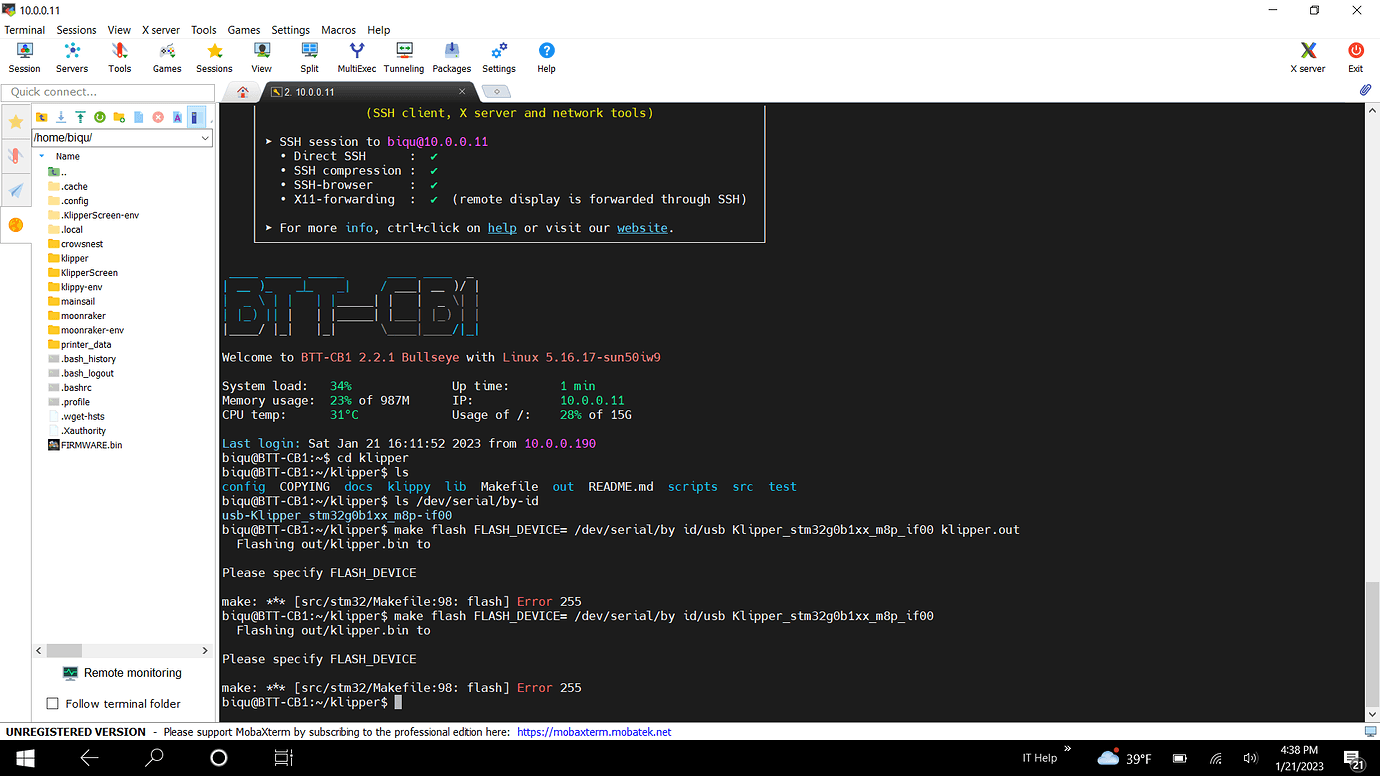Start the X server icon at right
The image size is (1380, 776).
1307,56
